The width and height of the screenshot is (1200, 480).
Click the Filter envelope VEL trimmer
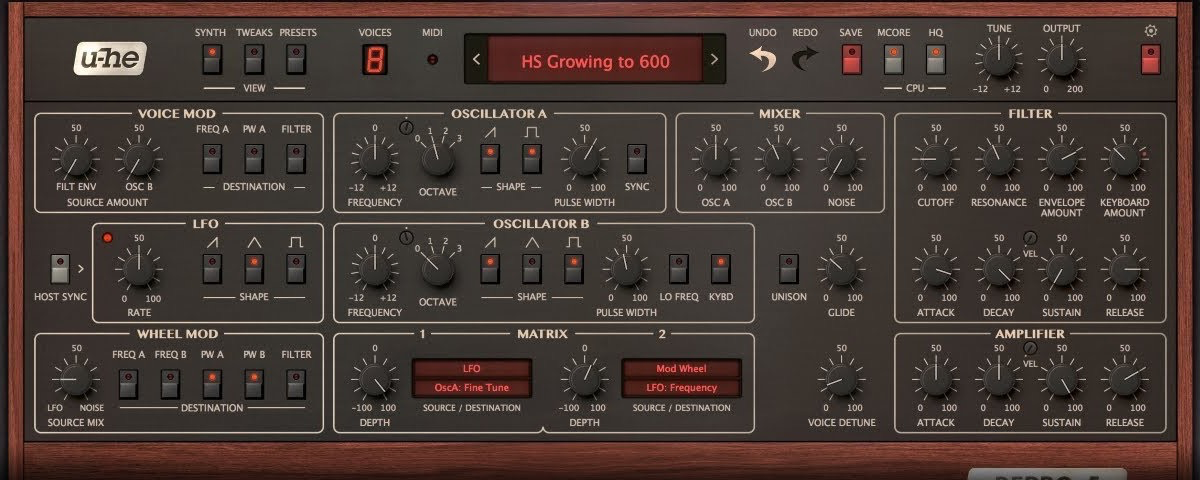click(1031, 237)
